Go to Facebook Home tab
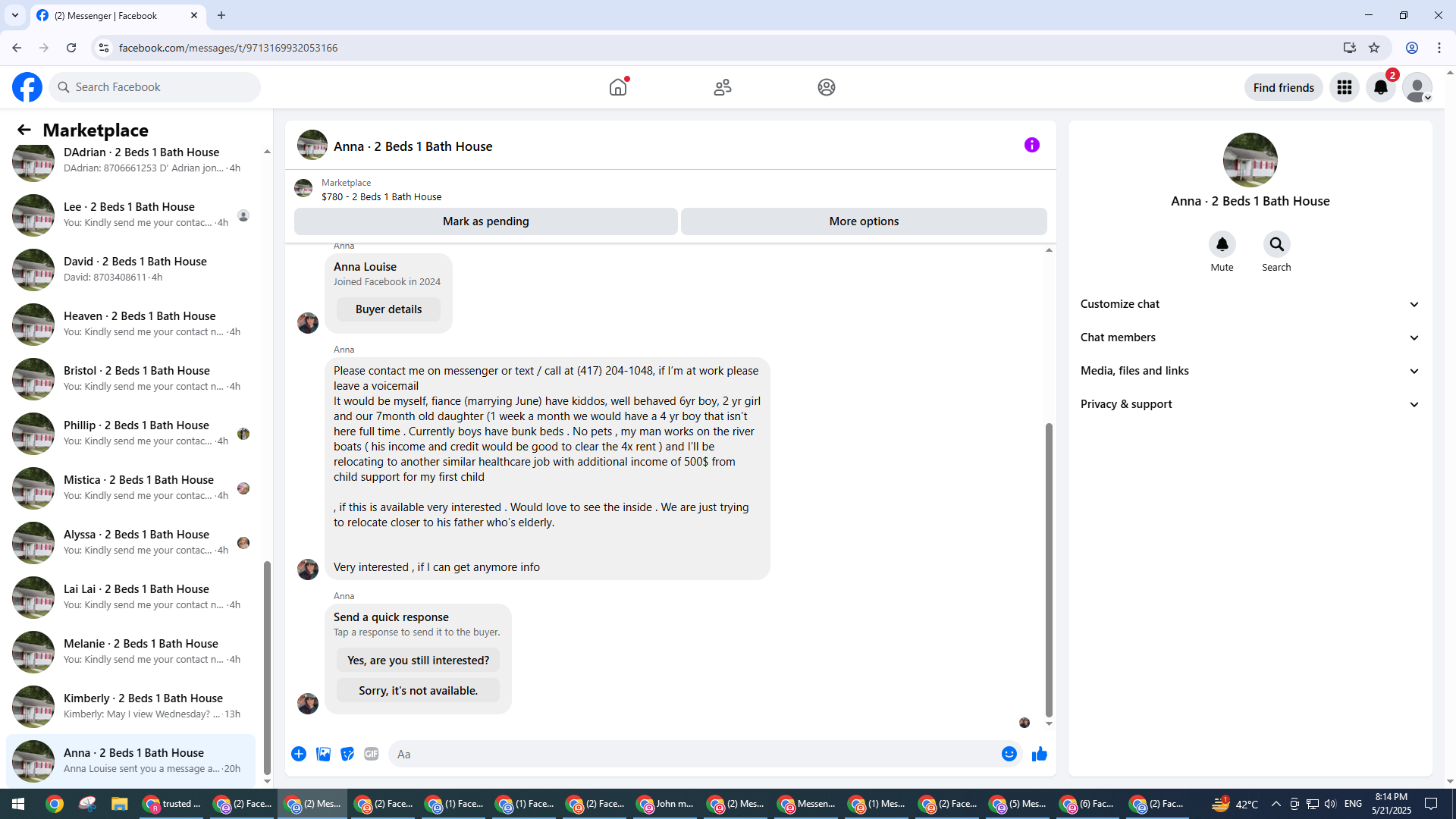The width and height of the screenshot is (1456, 819). point(618,87)
